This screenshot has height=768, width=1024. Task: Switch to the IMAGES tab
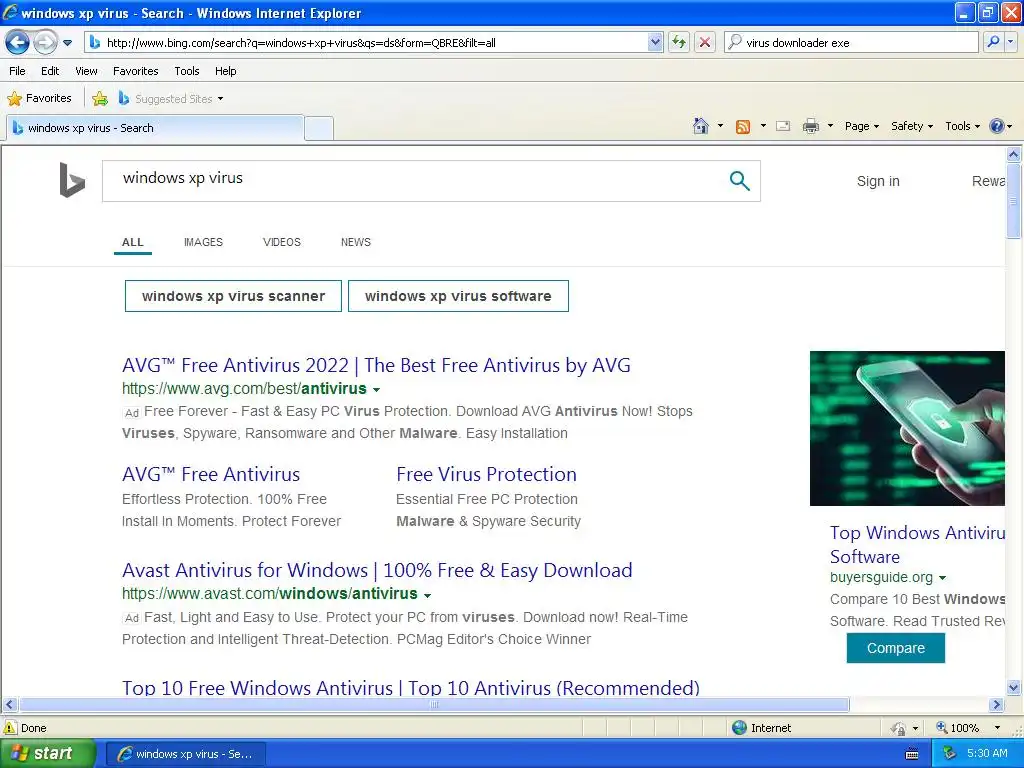click(x=203, y=242)
